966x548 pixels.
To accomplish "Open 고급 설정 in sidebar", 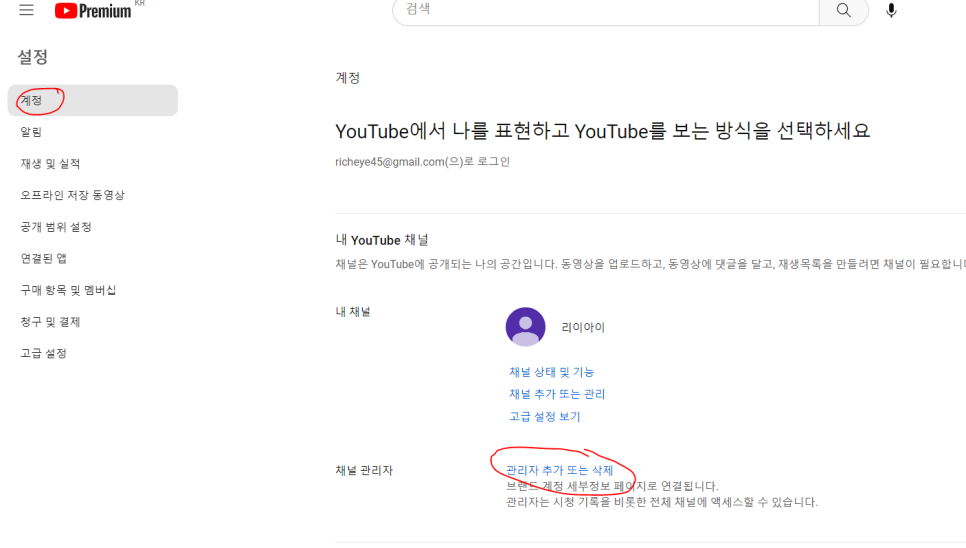I will tap(44, 353).
